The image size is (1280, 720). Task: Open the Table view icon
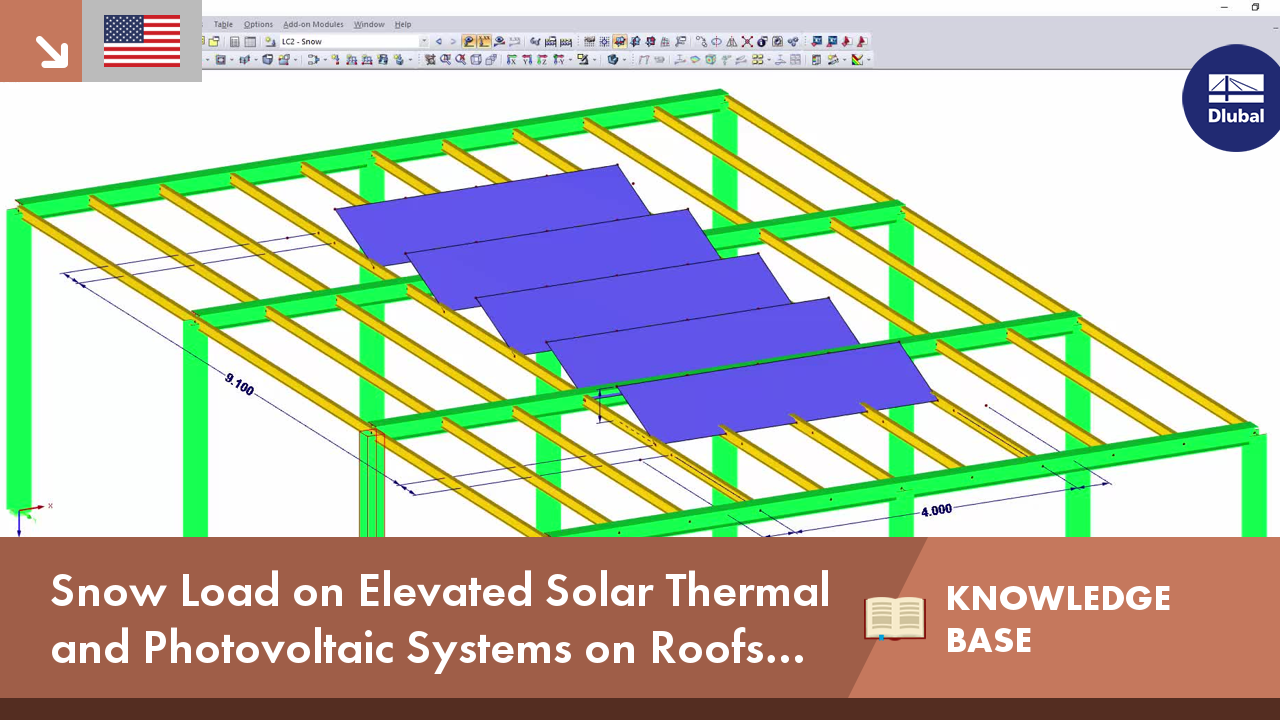[x=250, y=41]
